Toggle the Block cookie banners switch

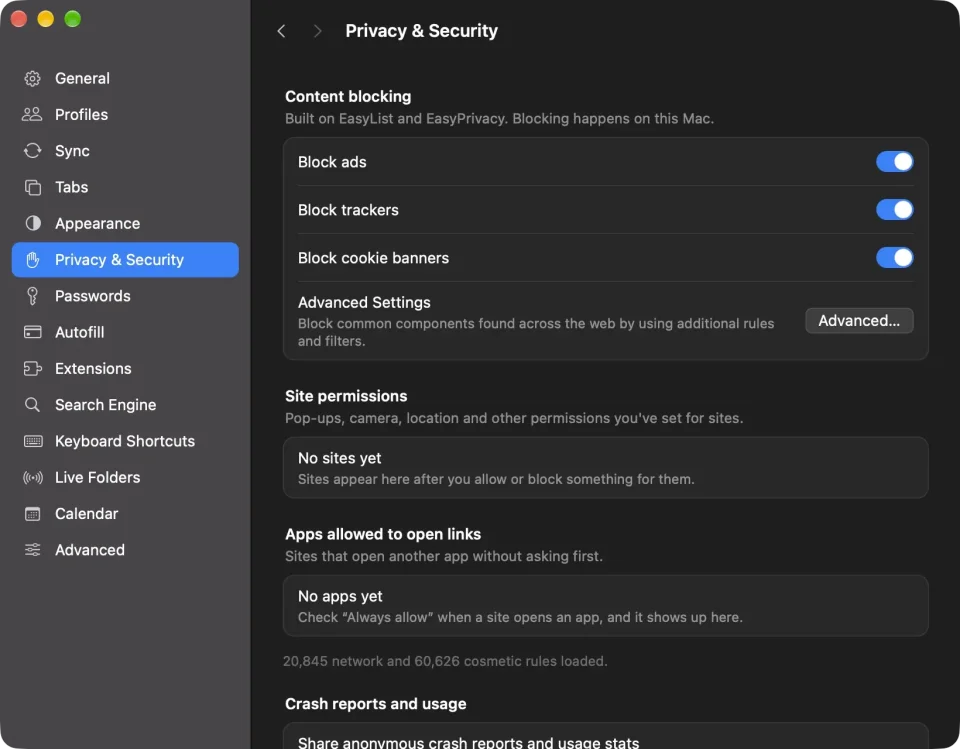894,258
